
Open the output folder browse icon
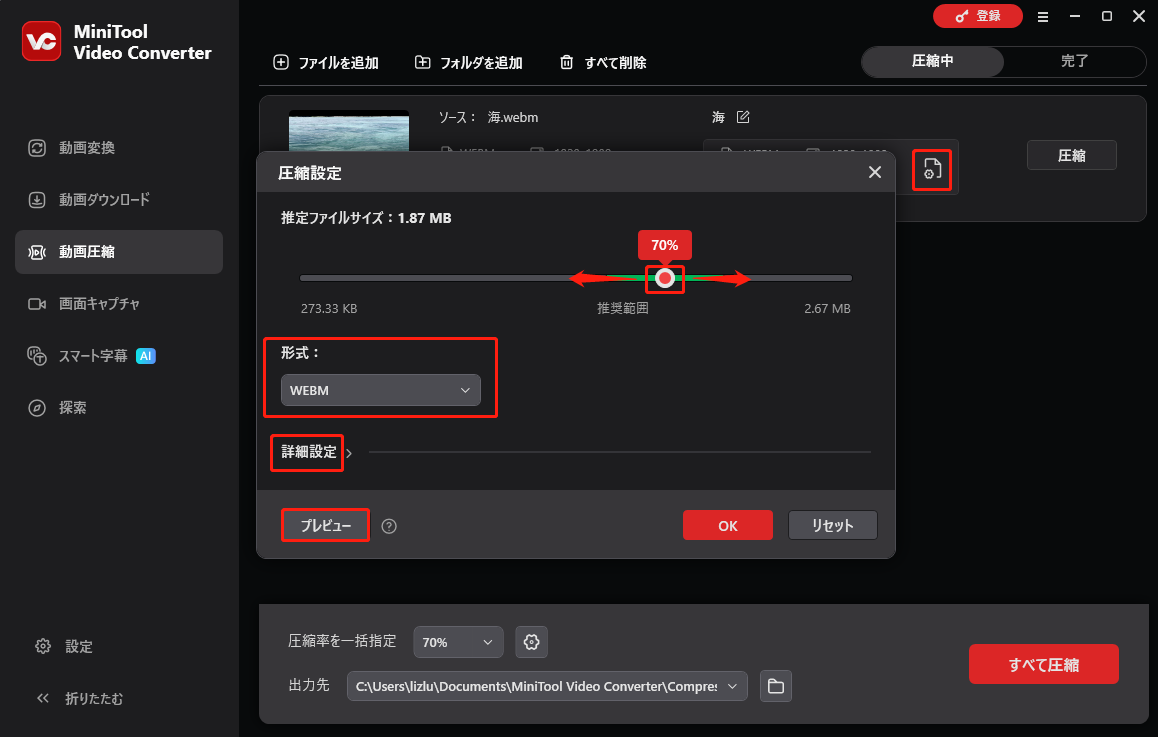(775, 686)
